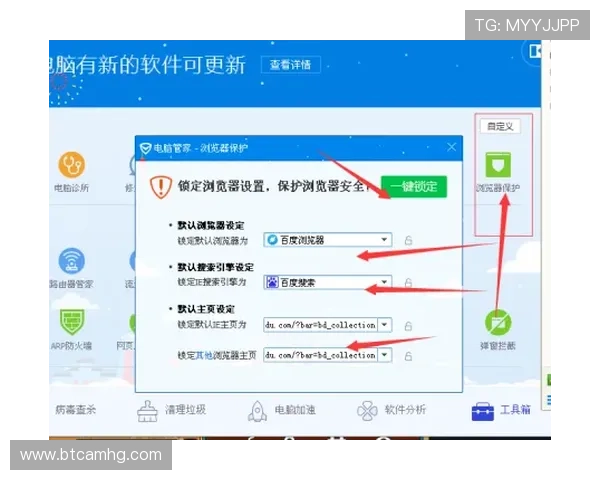Open 弹窗拦截 popup blocker icon

(498, 323)
